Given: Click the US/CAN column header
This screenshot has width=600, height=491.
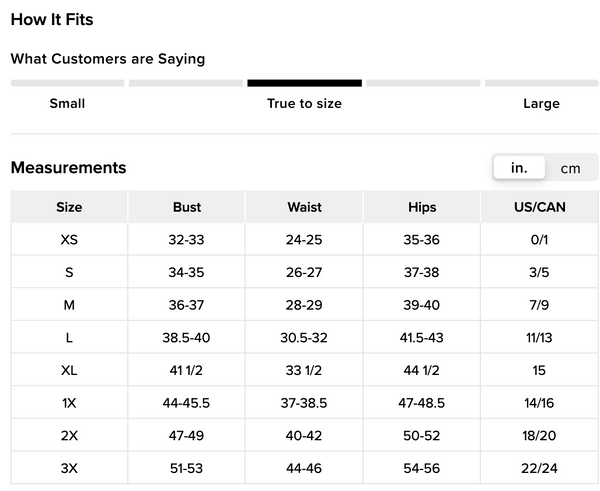Looking at the screenshot, I should [x=540, y=207].
